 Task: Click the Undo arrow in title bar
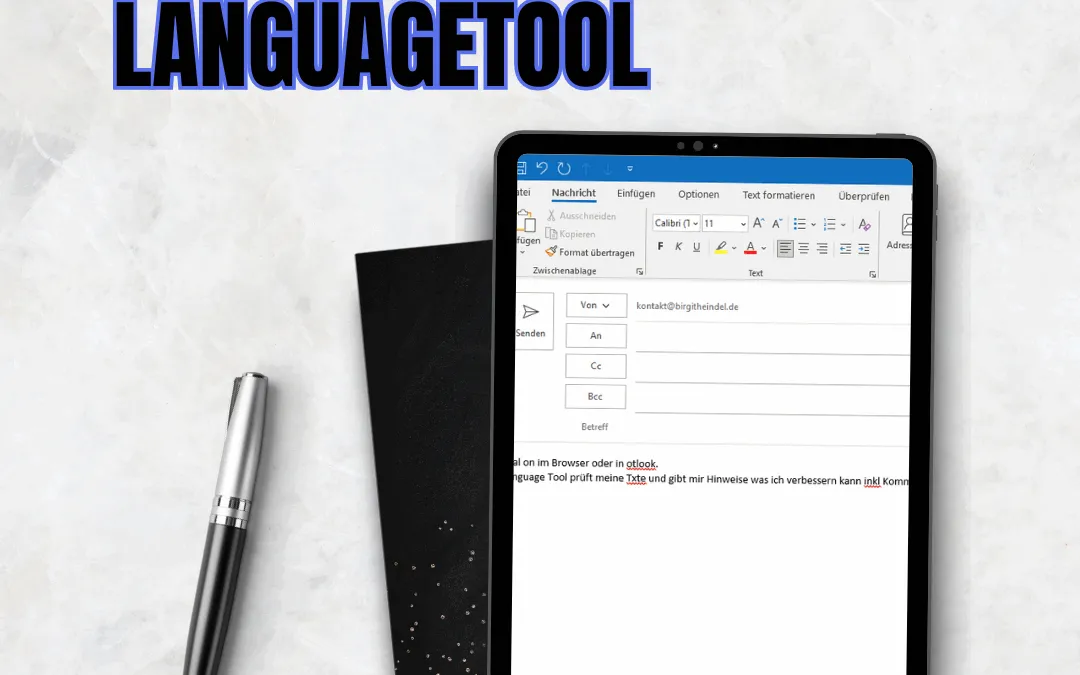coord(541,168)
